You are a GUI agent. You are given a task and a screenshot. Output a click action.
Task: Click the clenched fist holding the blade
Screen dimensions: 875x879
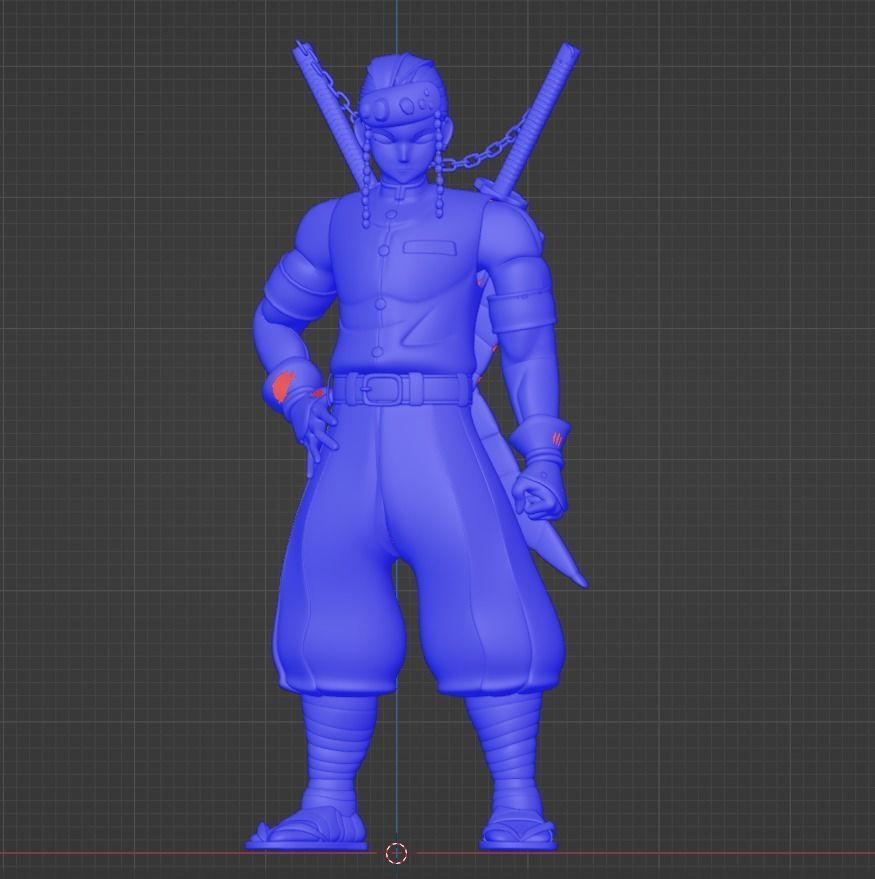[540, 499]
